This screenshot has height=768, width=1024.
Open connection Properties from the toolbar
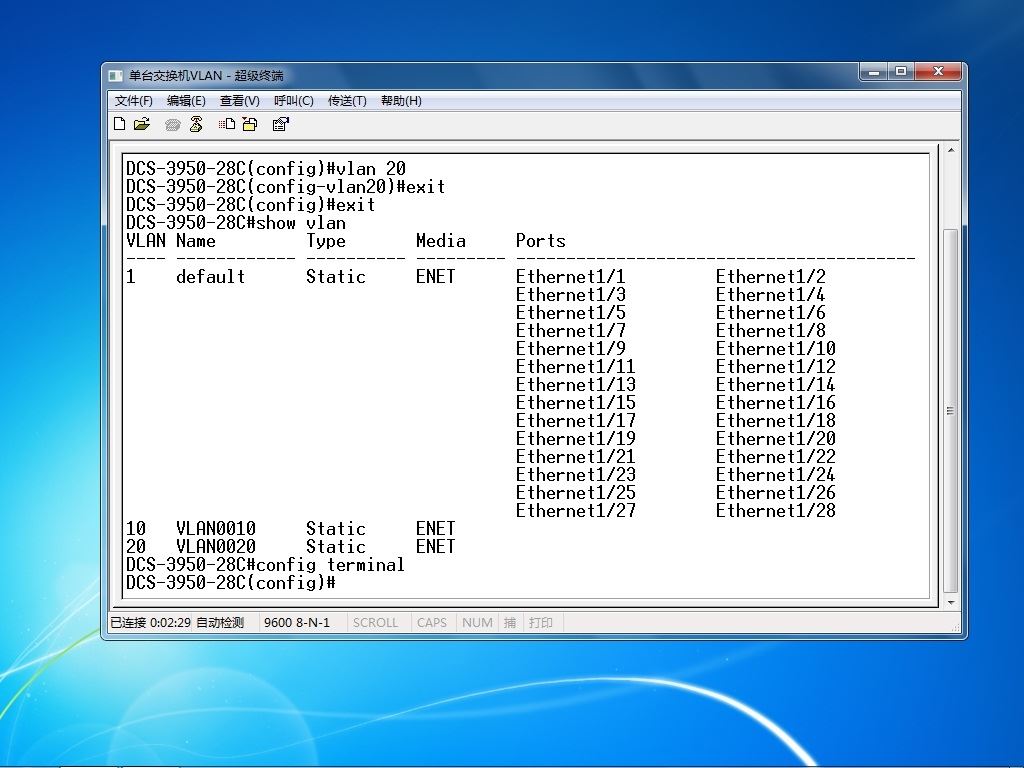(280, 124)
